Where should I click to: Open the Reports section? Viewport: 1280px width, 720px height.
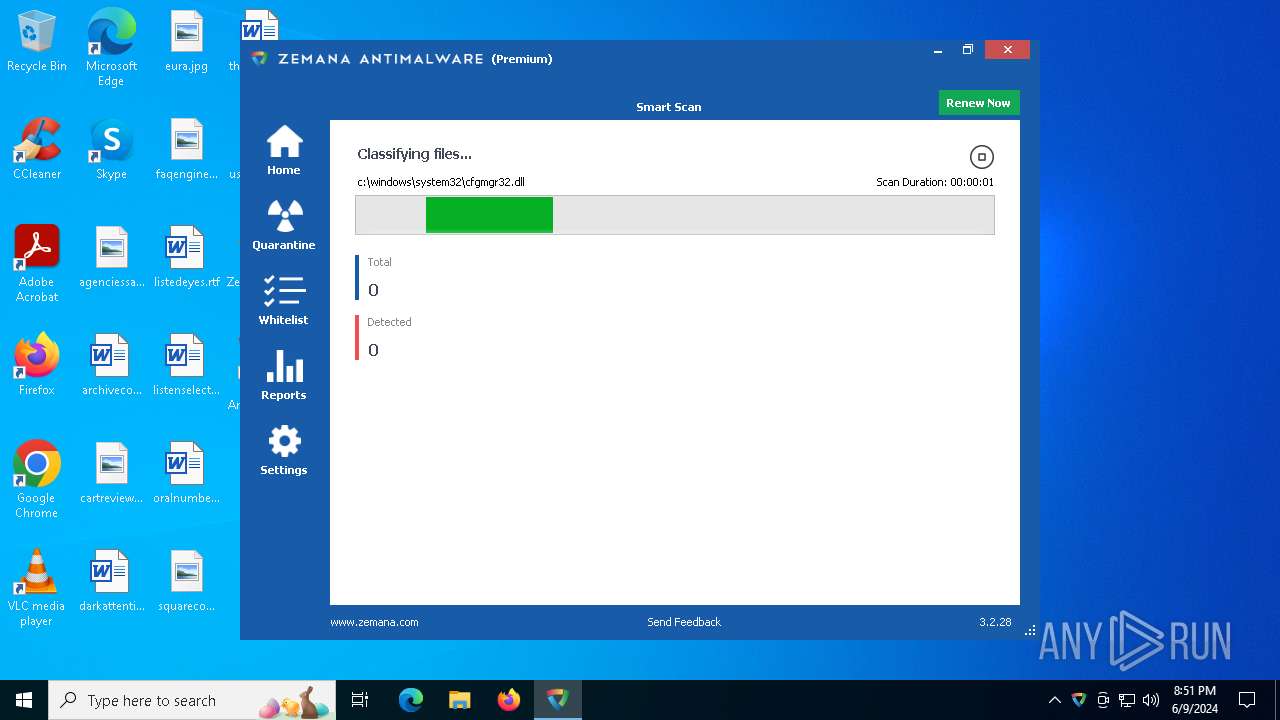[x=284, y=376]
